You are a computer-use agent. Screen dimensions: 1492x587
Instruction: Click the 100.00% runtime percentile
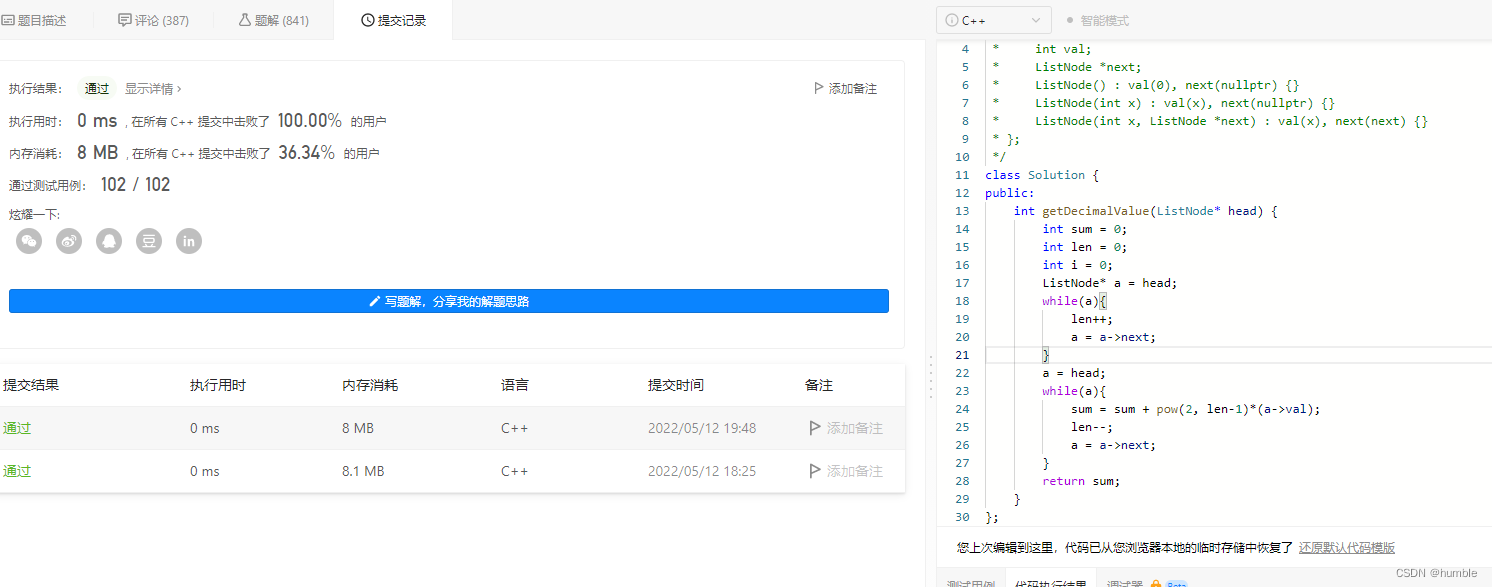pos(310,121)
